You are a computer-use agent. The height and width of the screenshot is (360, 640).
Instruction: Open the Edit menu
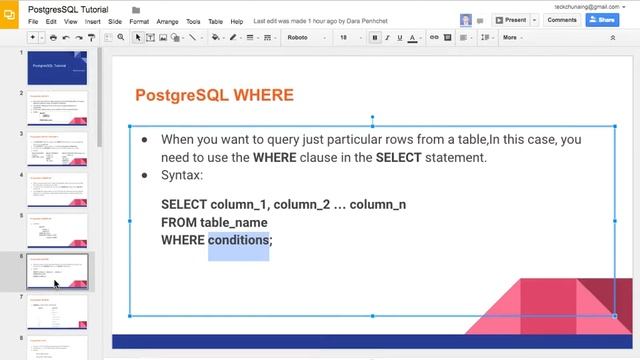click(51, 22)
